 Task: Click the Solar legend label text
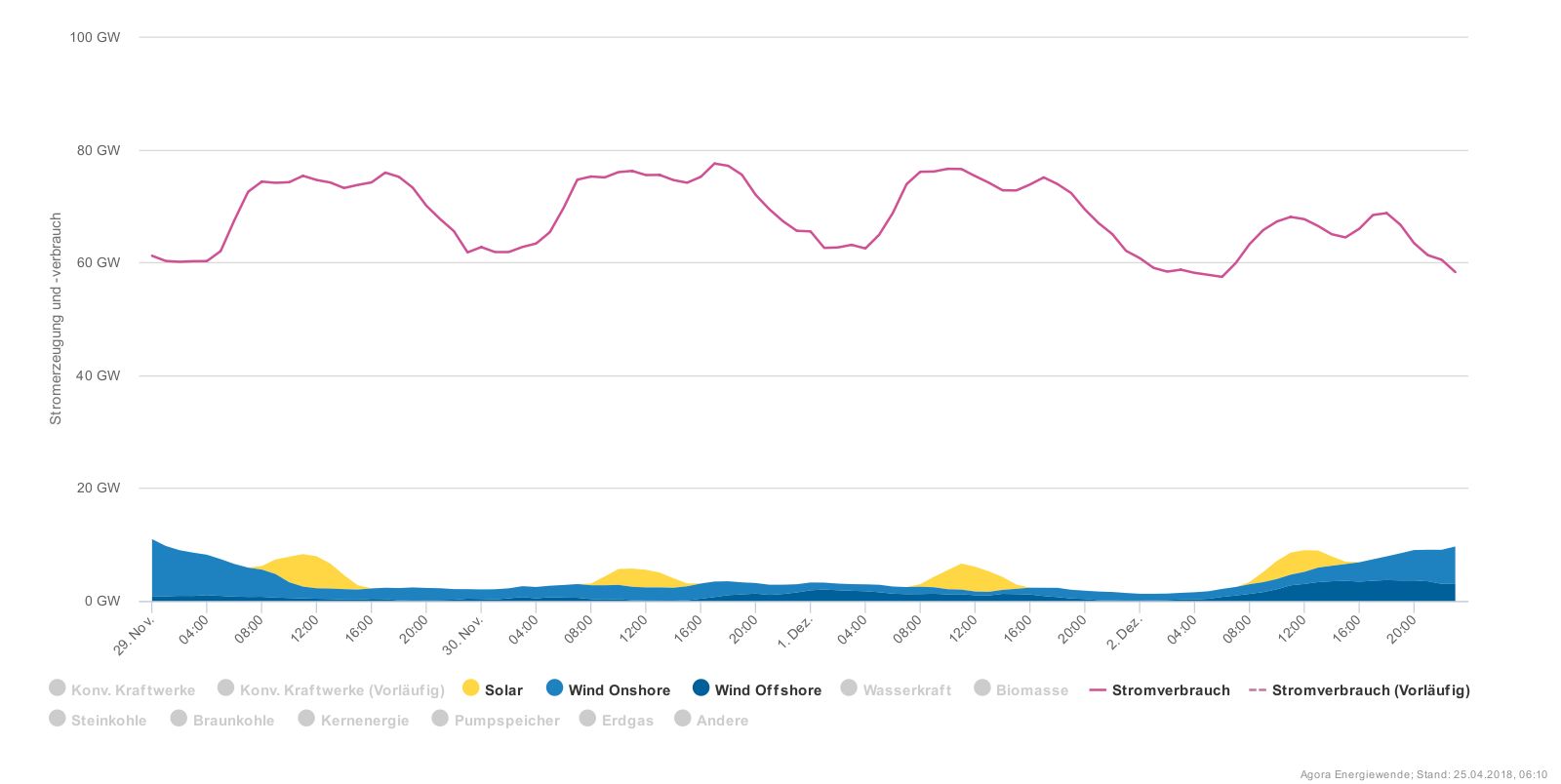(503, 690)
